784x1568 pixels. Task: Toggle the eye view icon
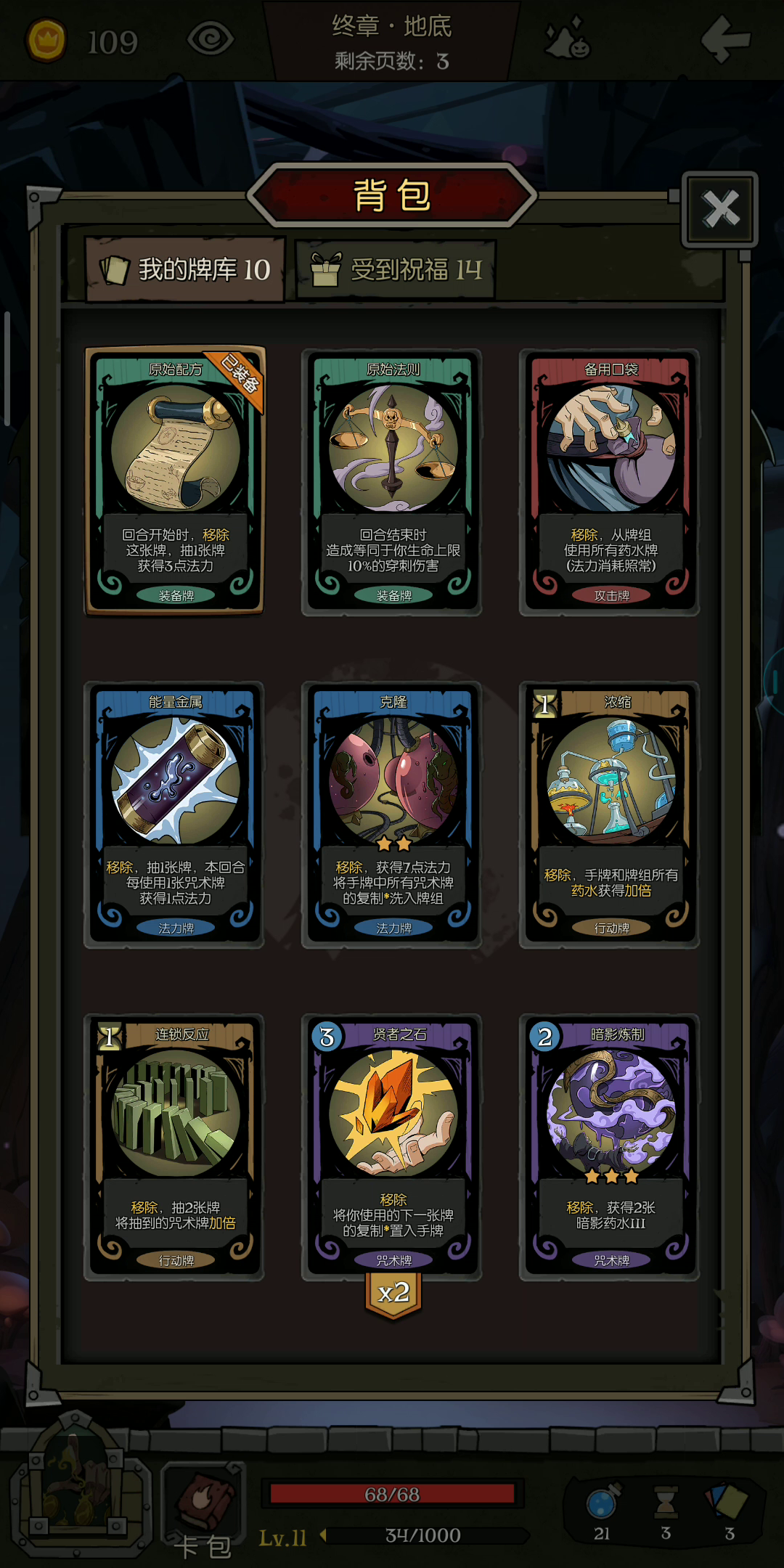[x=211, y=38]
